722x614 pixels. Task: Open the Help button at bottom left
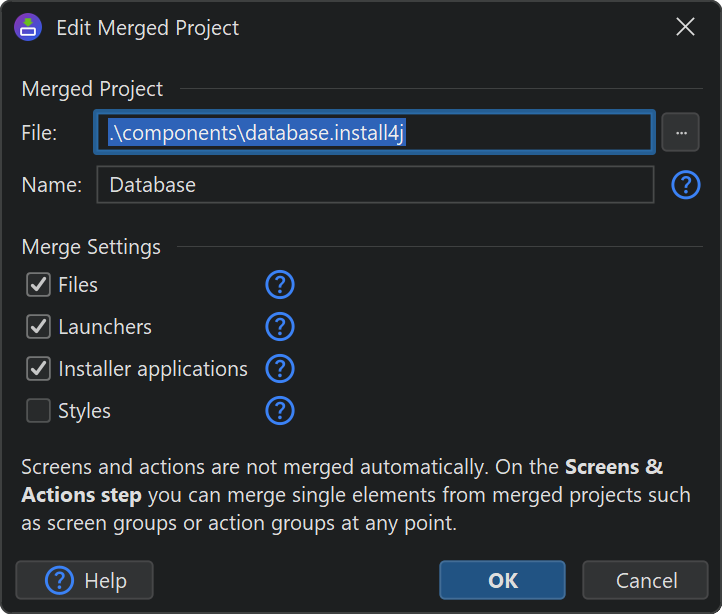coord(85,580)
